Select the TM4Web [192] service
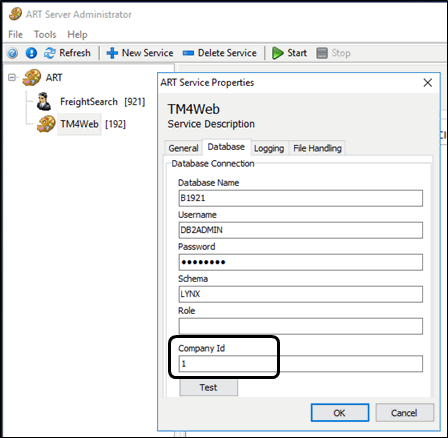The width and height of the screenshot is (448, 438). 93,124
